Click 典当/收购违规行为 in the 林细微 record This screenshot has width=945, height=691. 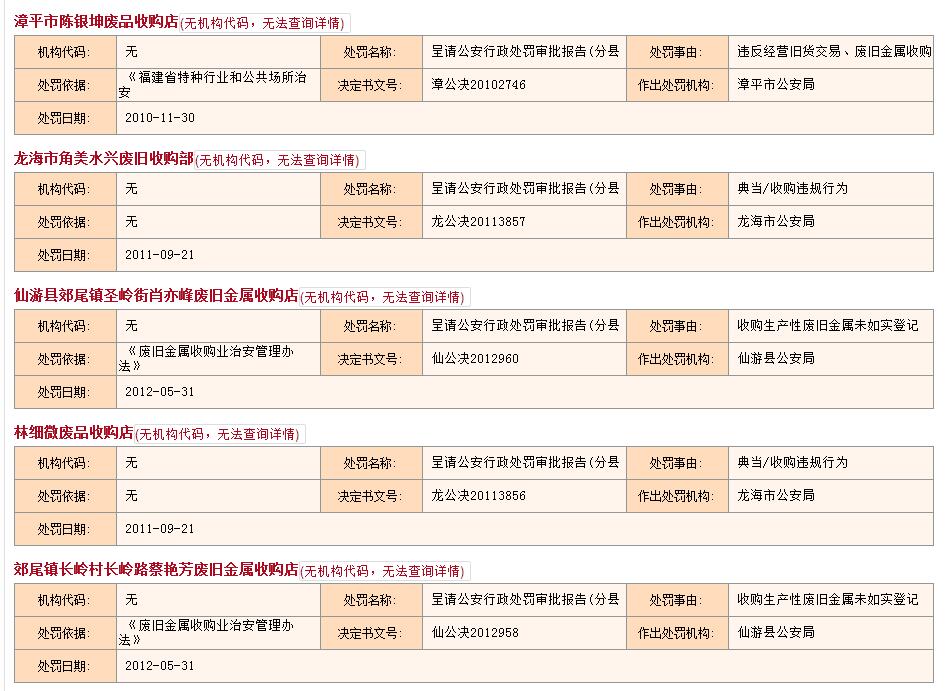point(792,463)
